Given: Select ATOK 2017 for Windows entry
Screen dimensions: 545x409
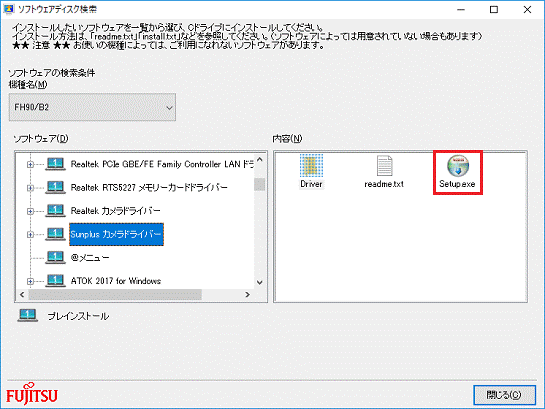Looking at the screenshot, I should (x=116, y=281).
